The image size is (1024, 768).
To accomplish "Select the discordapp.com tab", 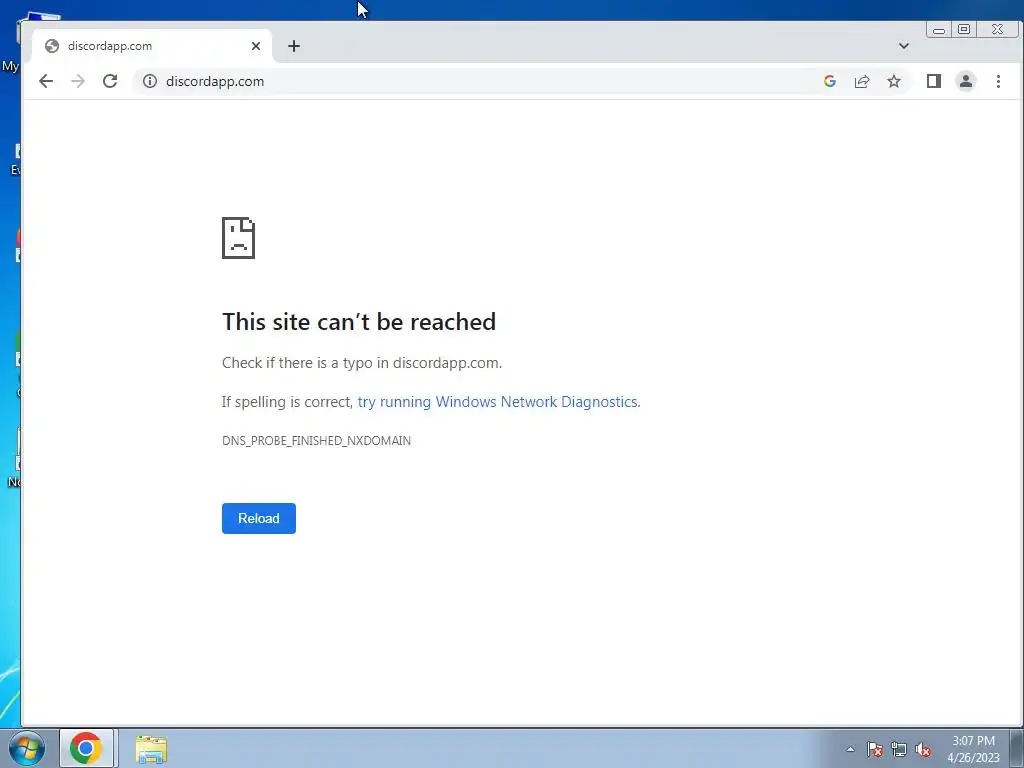I will click(x=152, y=46).
